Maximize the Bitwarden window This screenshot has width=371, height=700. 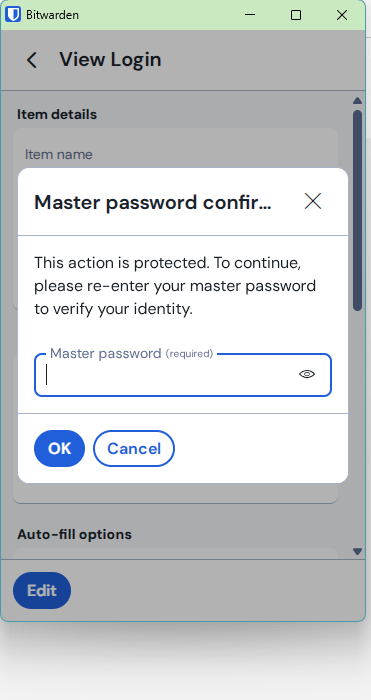[296, 15]
